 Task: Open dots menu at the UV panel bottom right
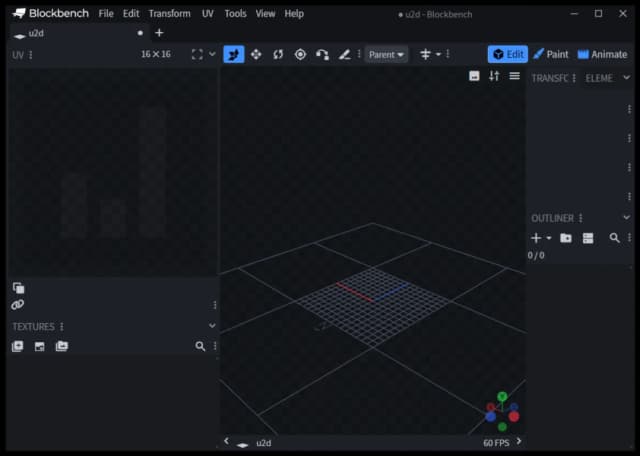pyautogui.click(x=215, y=305)
